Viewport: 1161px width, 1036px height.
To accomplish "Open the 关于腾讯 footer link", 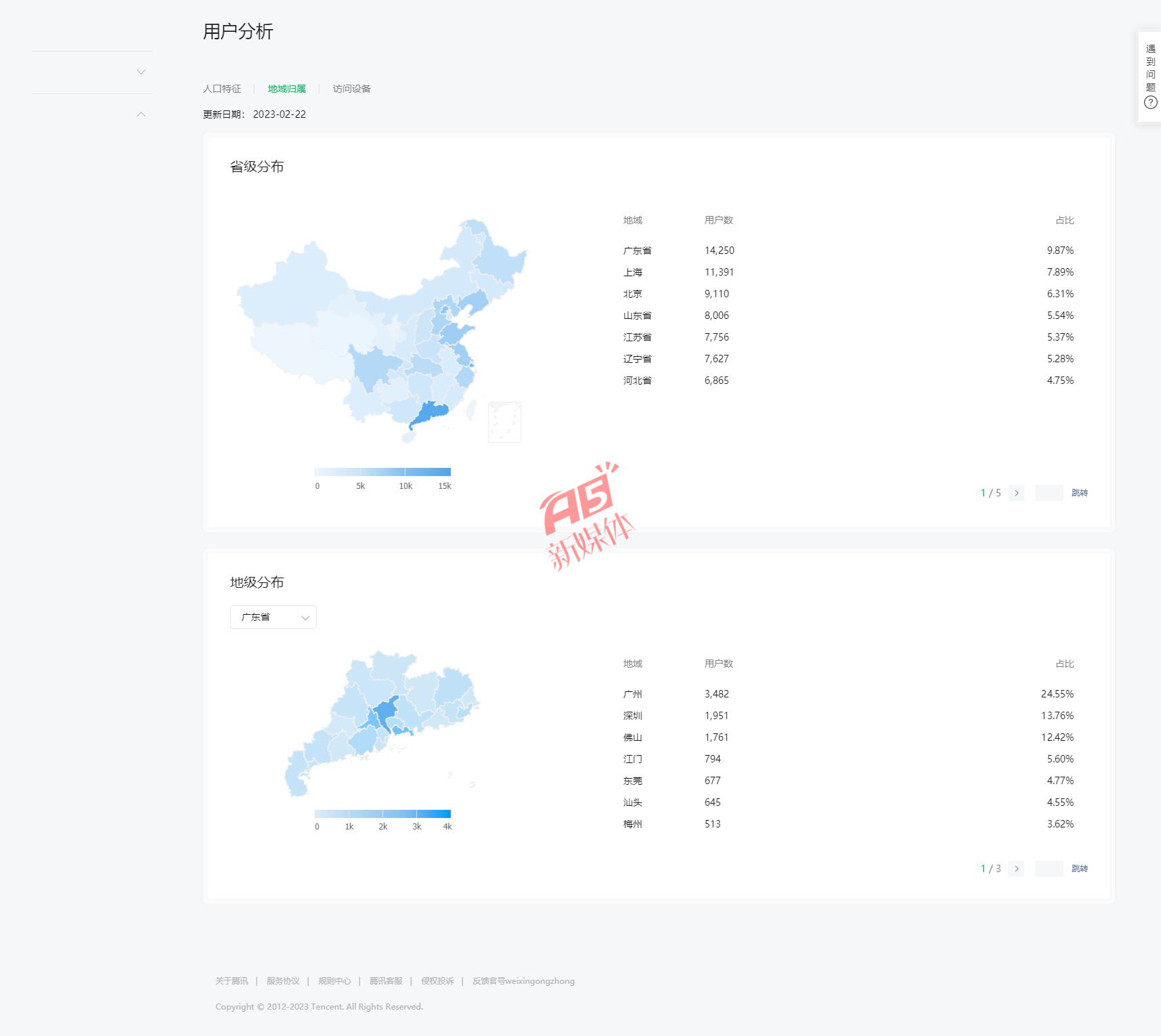I will pos(232,981).
